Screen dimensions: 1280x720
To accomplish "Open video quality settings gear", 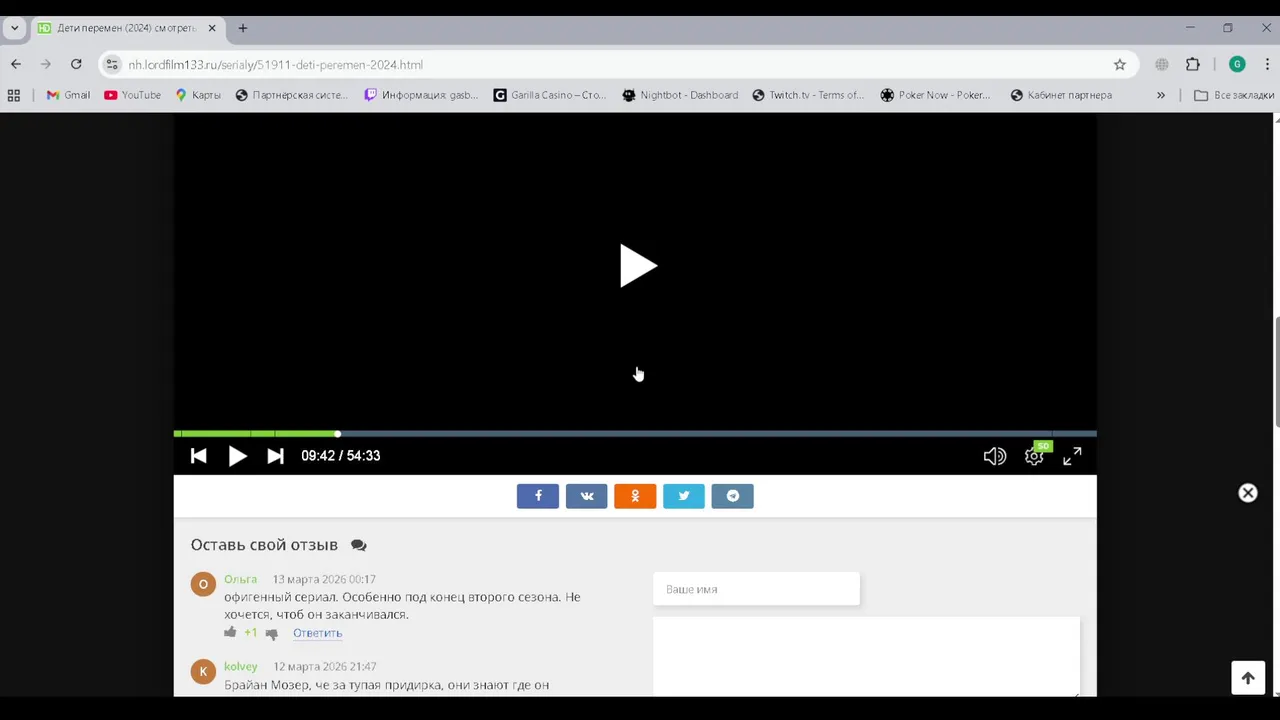I will (1034, 456).
